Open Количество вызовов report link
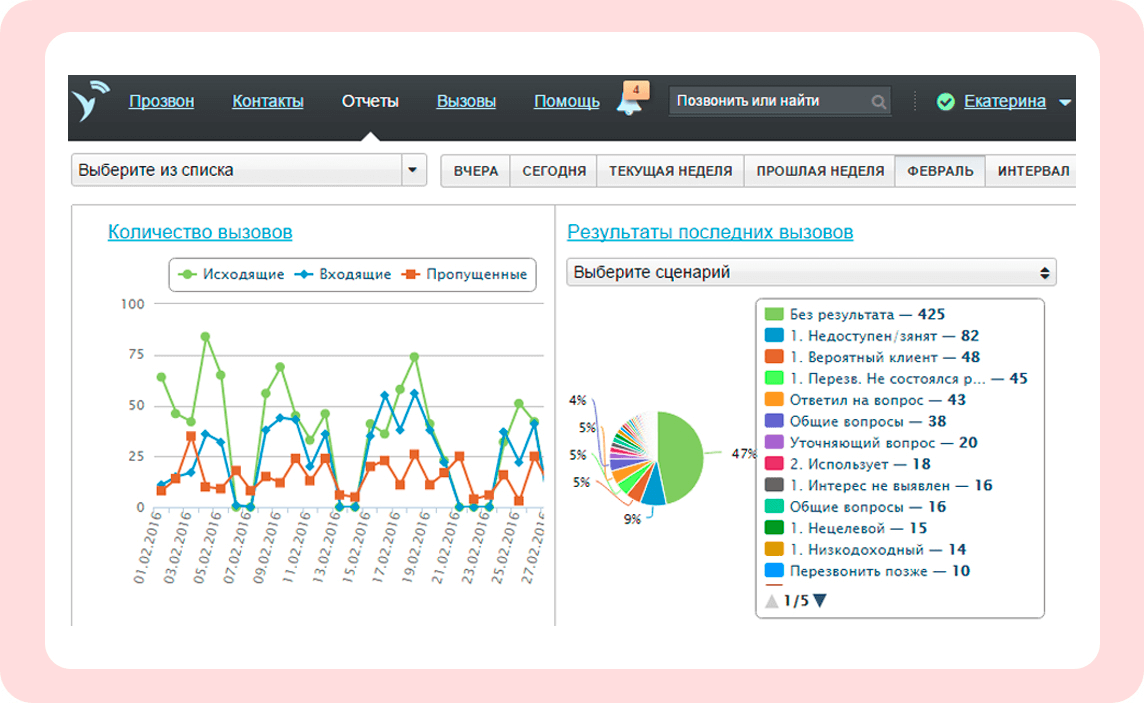Viewport: 1144px width, 703px height. tap(200, 232)
